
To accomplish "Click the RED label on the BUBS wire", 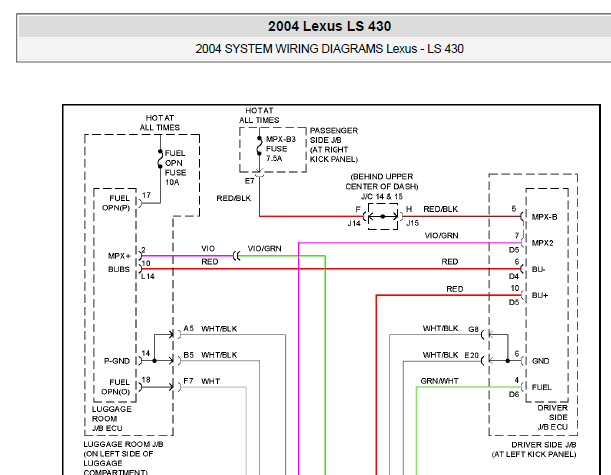I will pyautogui.click(x=210, y=262).
